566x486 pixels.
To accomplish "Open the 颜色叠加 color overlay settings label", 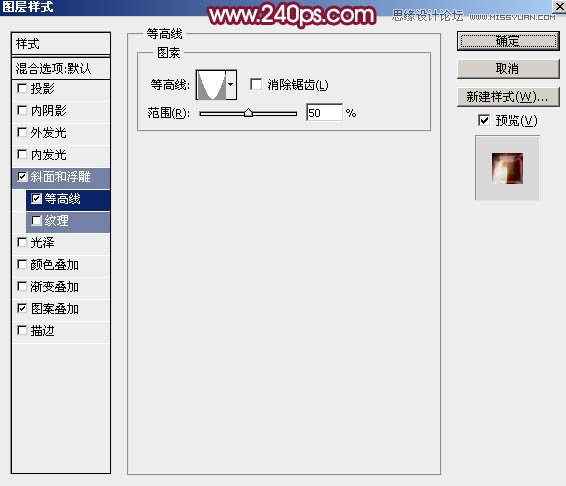I will coord(55,265).
